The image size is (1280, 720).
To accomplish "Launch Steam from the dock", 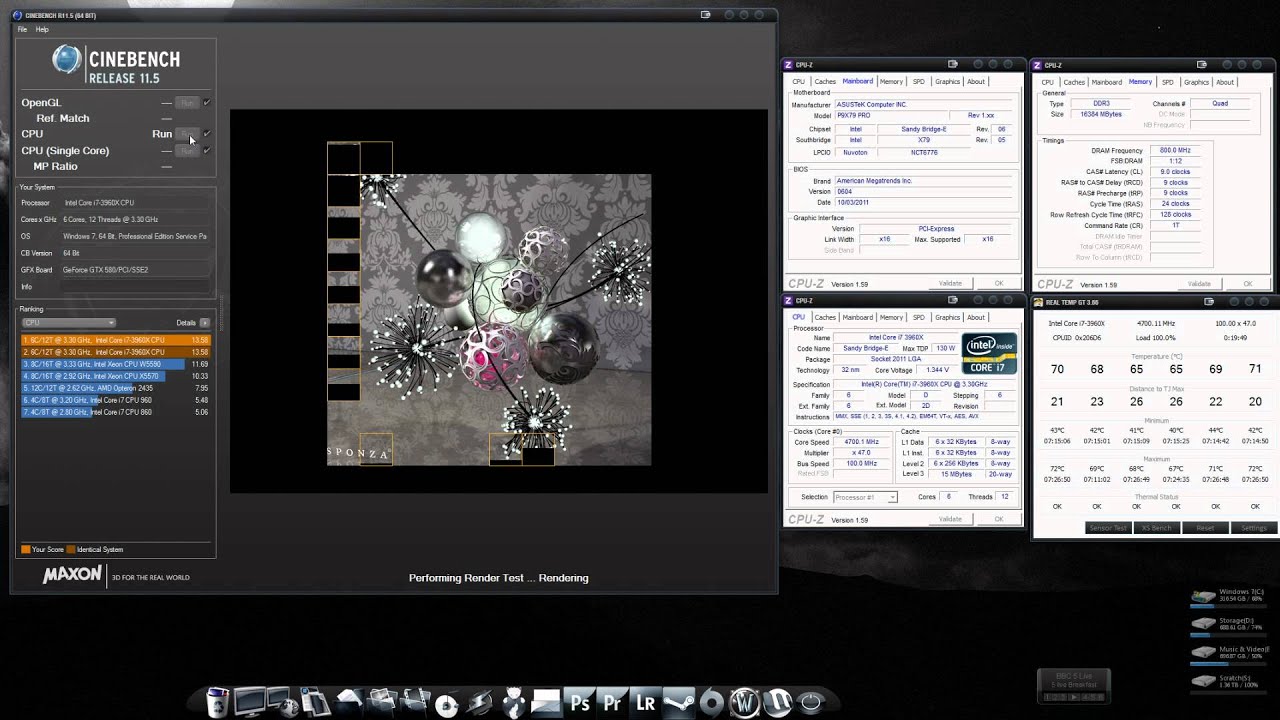I will point(679,702).
